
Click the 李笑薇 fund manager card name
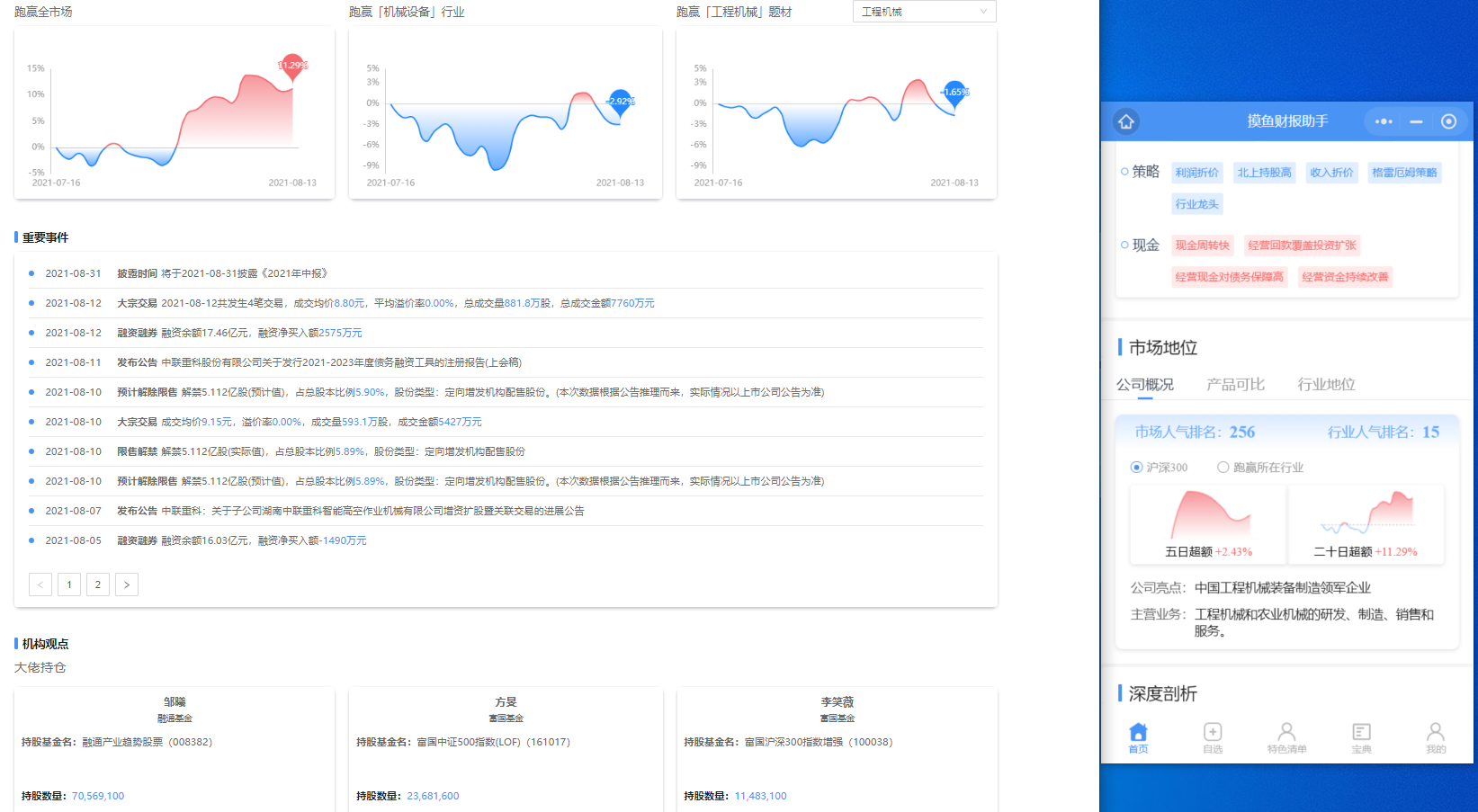click(837, 702)
